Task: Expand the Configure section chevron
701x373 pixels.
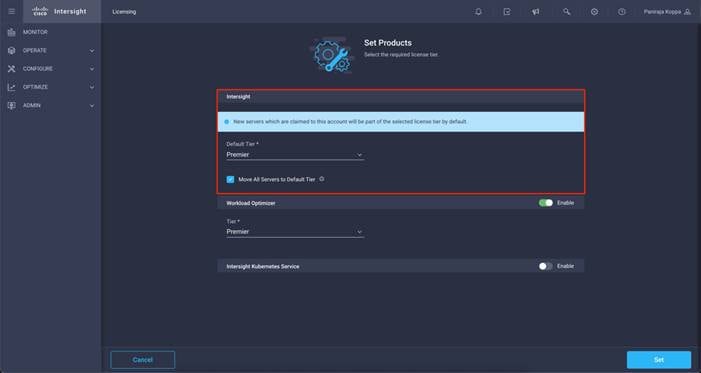Action: point(92,69)
